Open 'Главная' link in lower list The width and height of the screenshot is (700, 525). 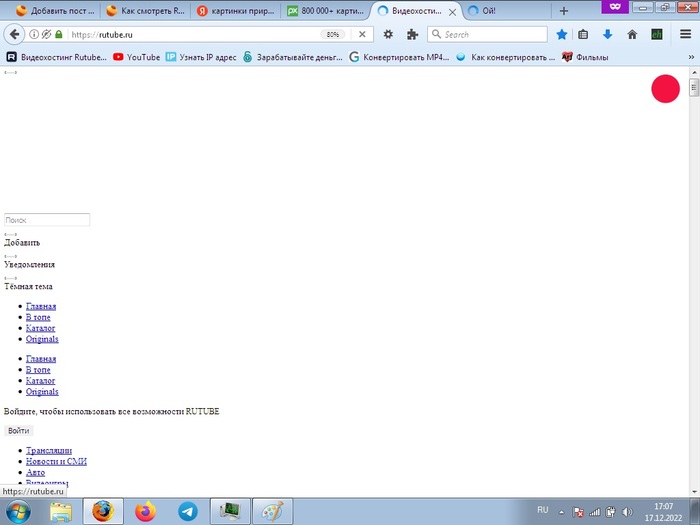[41, 359]
